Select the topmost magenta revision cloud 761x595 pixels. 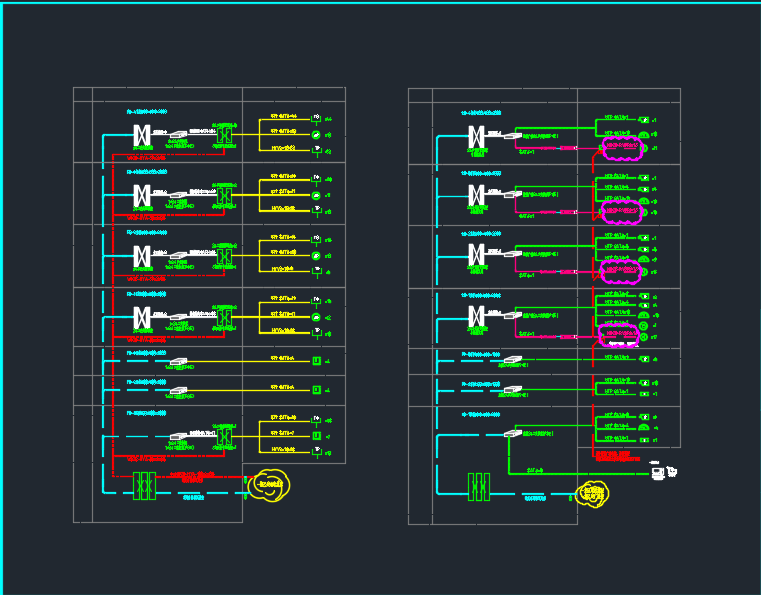coord(622,149)
